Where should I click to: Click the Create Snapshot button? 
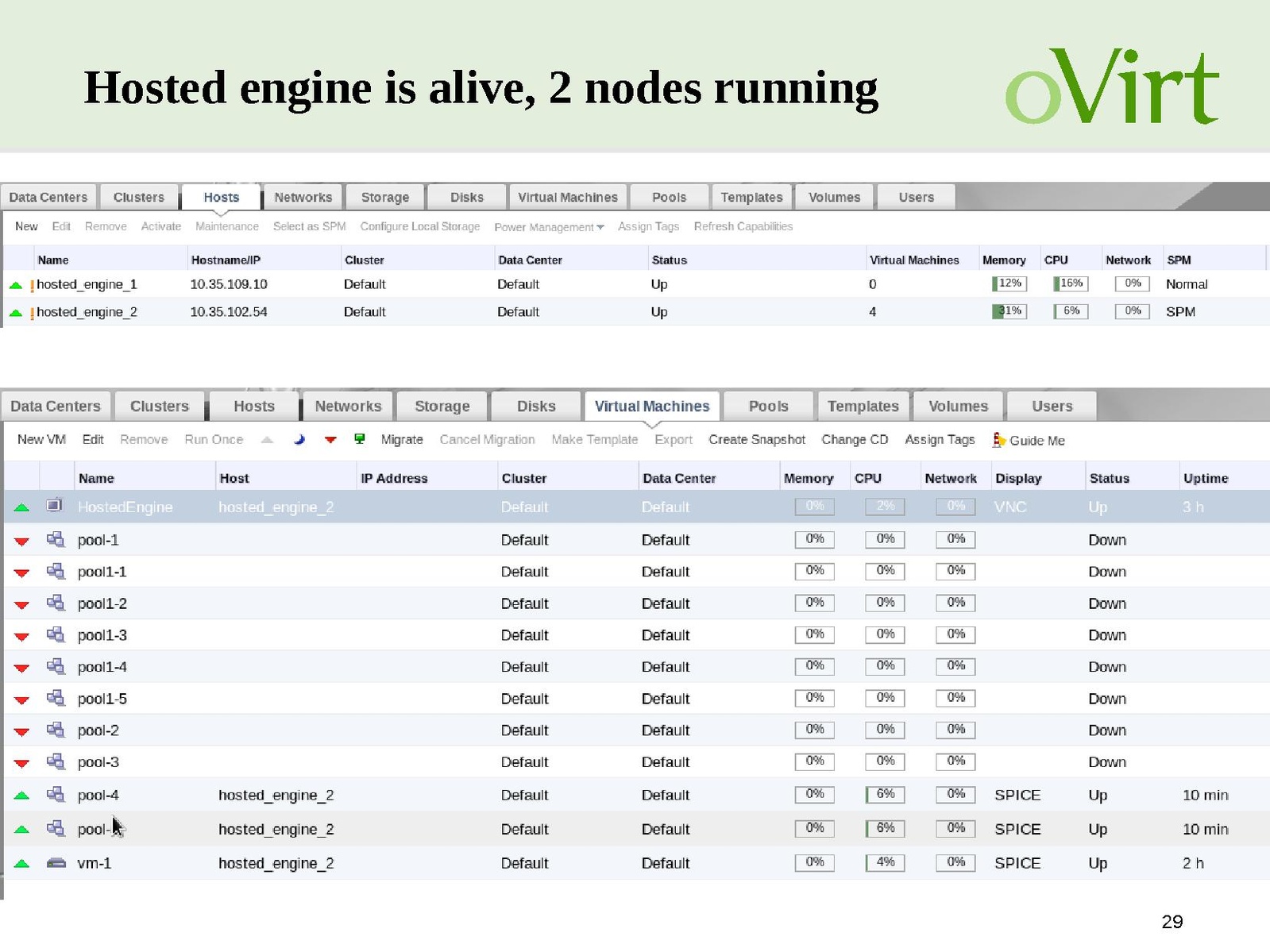pos(756,439)
